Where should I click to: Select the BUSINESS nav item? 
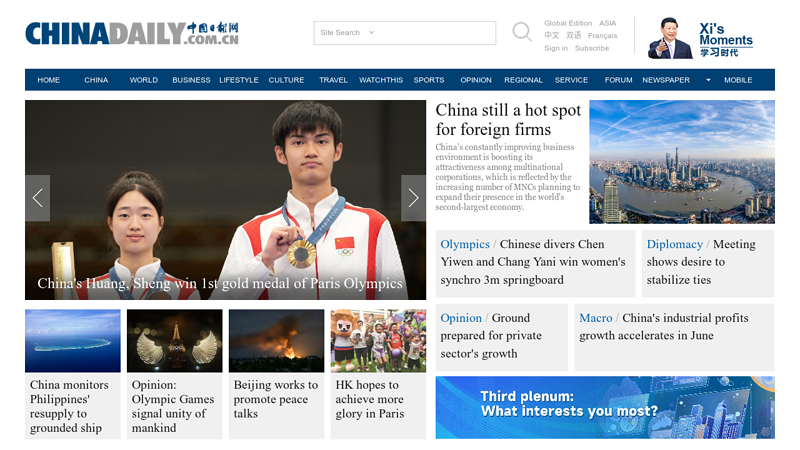[191, 80]
